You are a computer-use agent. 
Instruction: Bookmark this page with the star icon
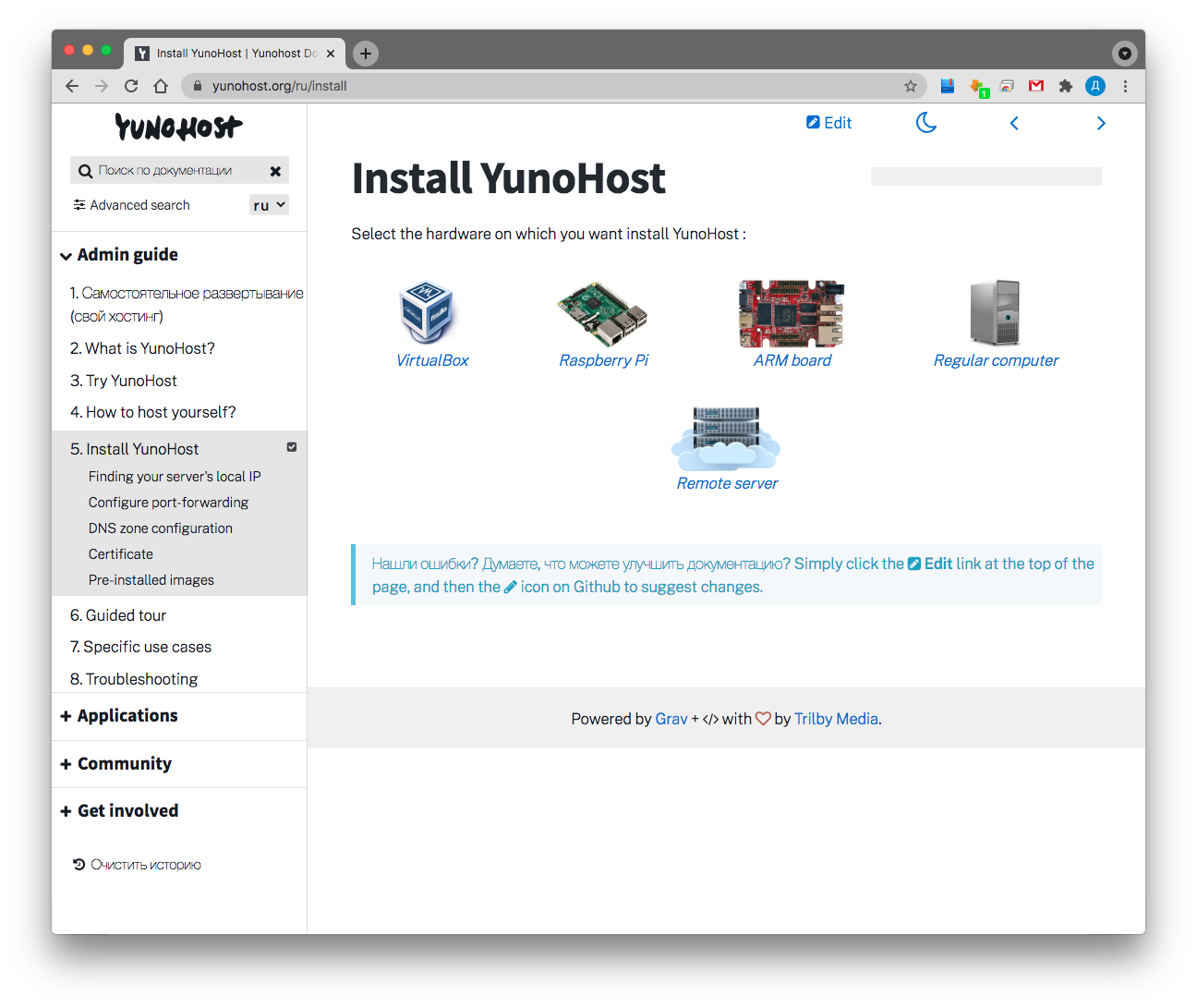pyautogui.click(x=911, y=86)
